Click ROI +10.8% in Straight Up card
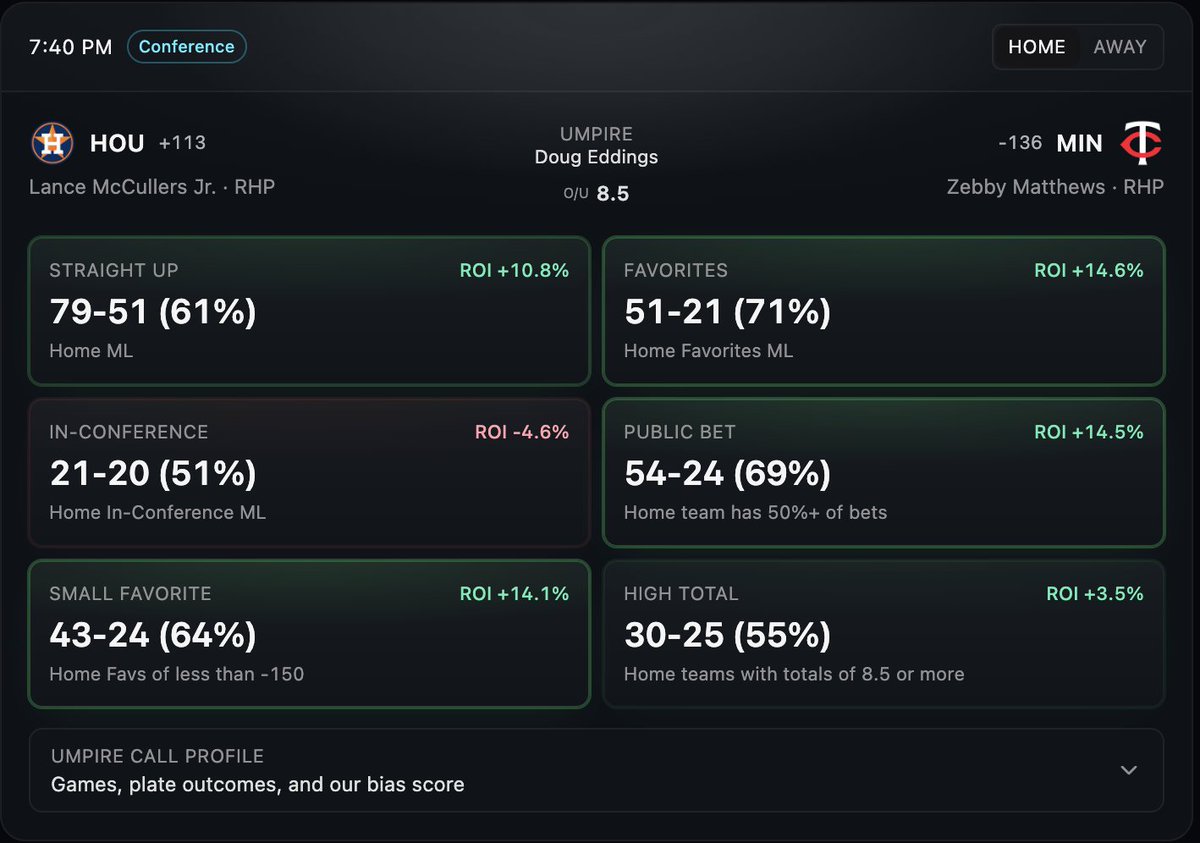Image resolution: width=1200 pixels, height=843 pixels. click(x=514, y=271)
